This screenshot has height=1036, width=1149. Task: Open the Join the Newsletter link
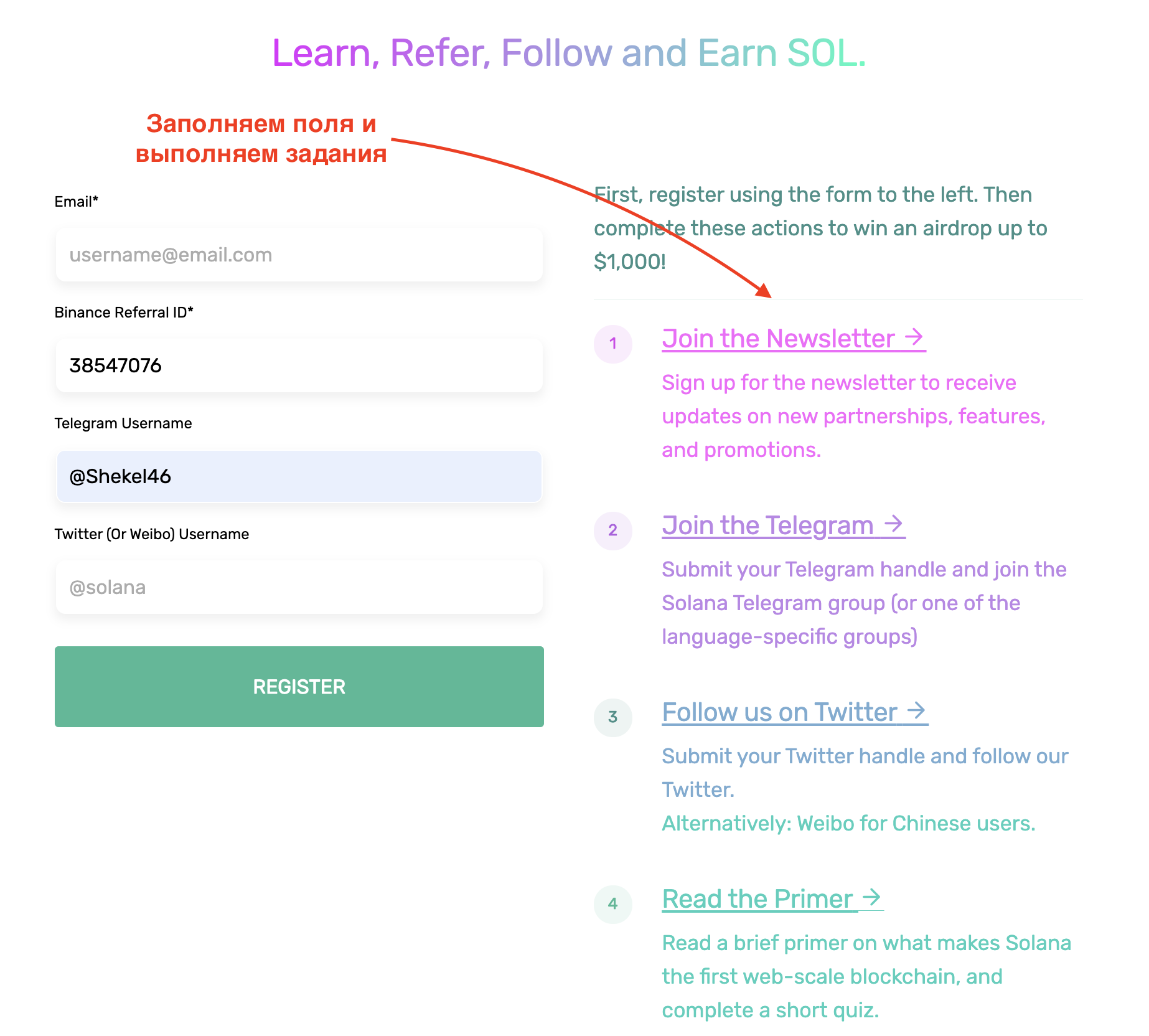(778, 339)
